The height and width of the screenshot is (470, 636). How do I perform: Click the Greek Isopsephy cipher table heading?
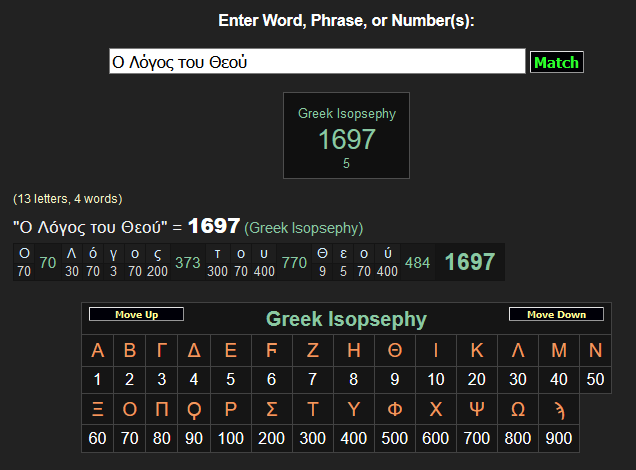(346, 320)
